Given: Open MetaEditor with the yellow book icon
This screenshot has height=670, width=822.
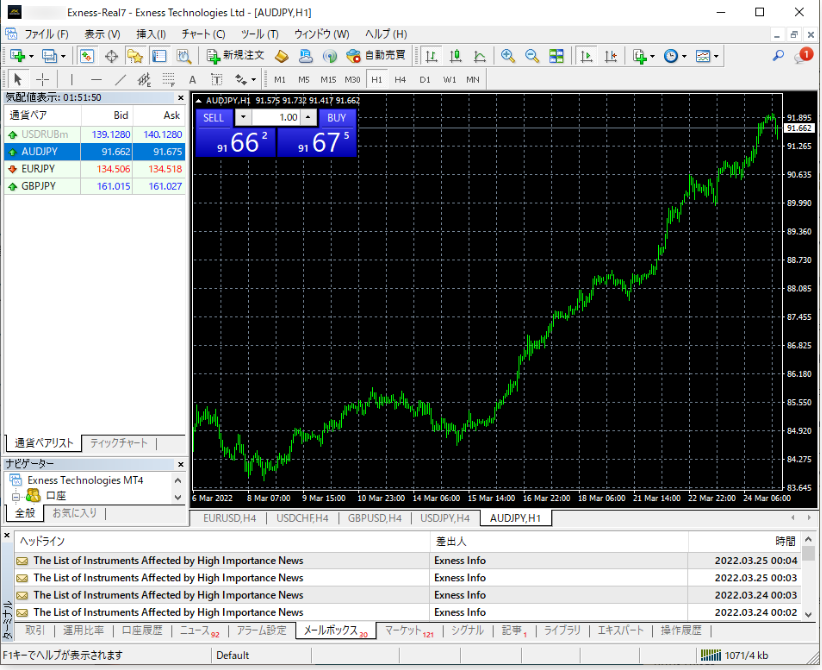Looking at the screenshot, I should click(282, 56).
